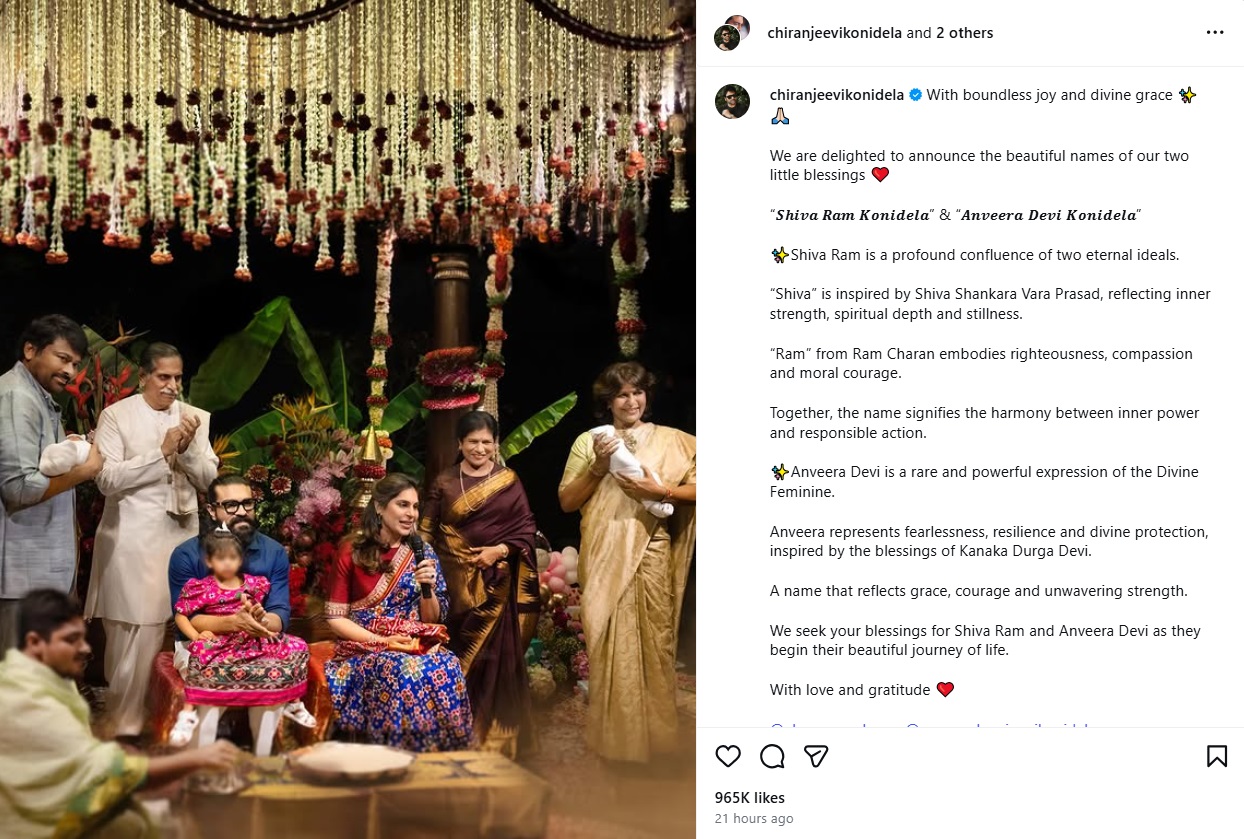Click the sparkles emoji after "divine grace"

[x=1187, y=95]
